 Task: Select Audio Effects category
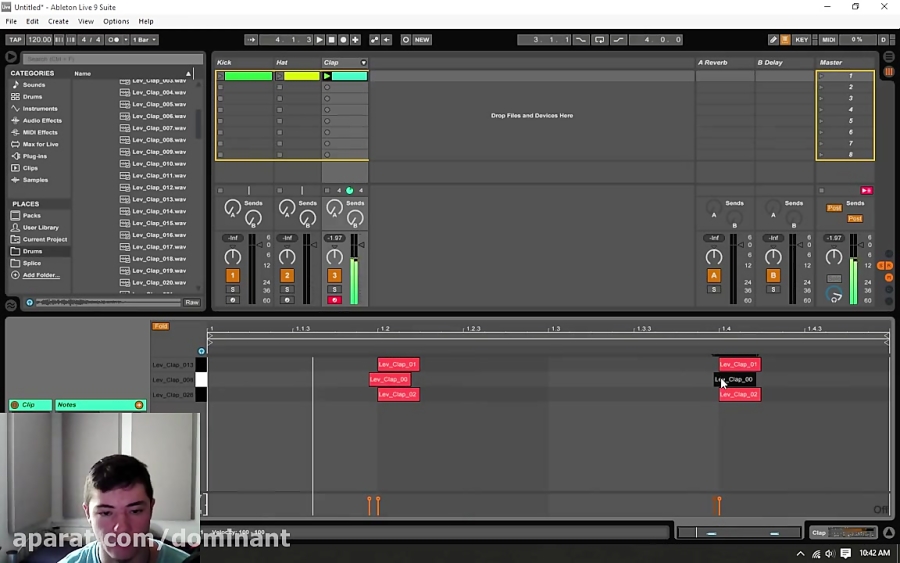click(x=42, y=121)
